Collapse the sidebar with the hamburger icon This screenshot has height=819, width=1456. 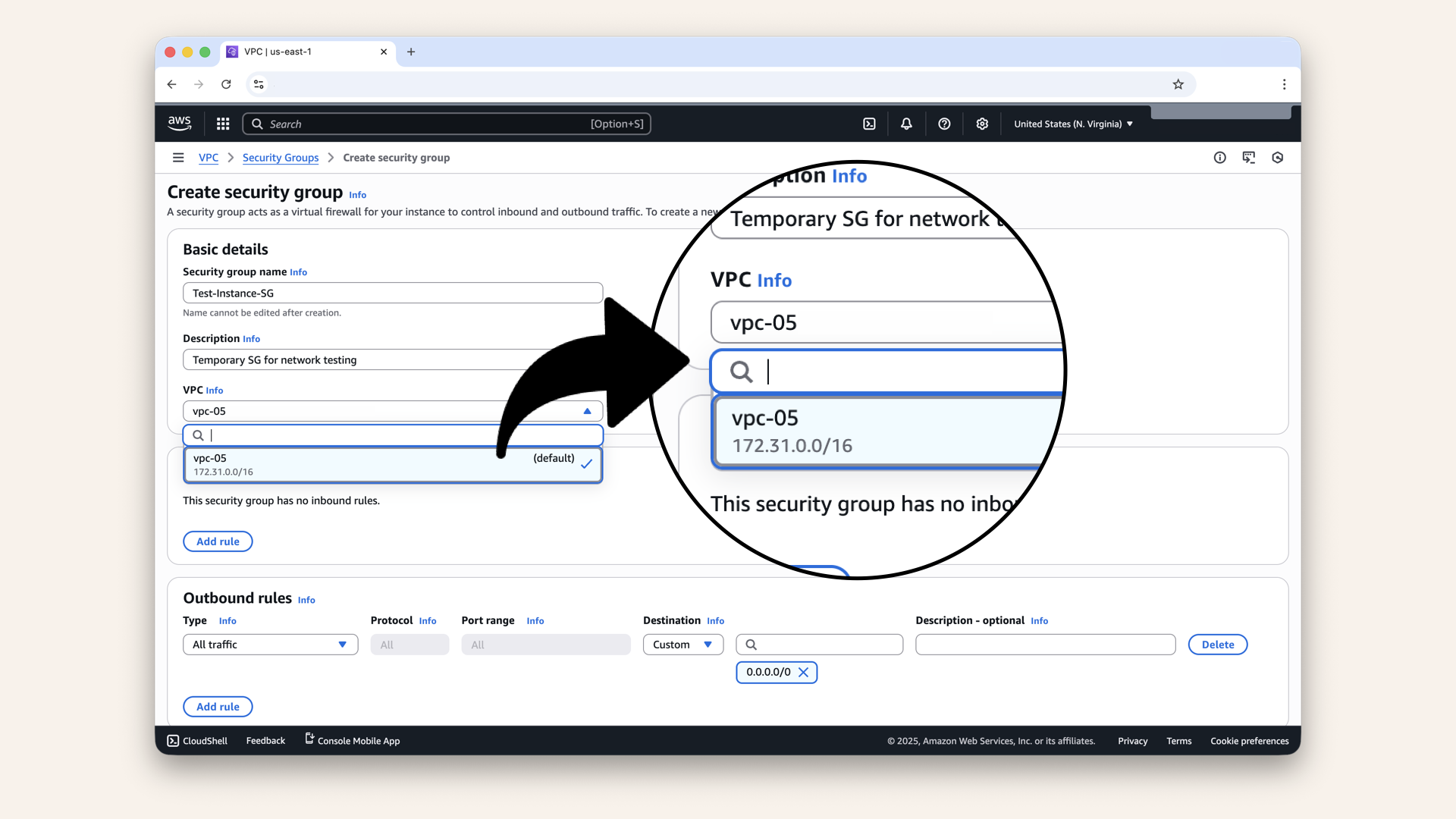(x=178, y=157)
